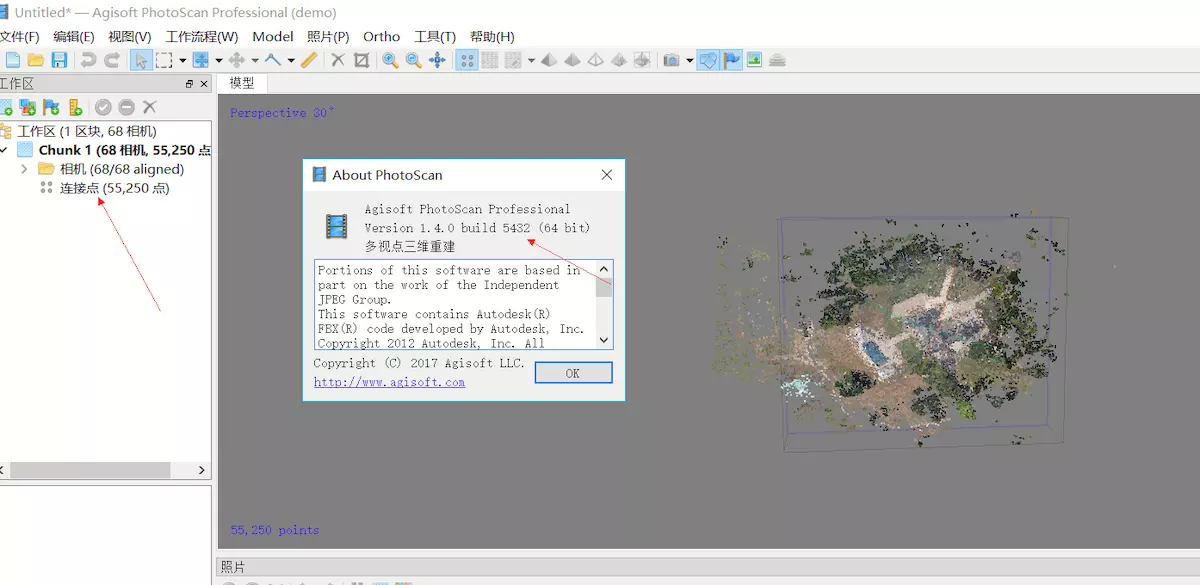Open the 文件(F) menu

(19, 37)
